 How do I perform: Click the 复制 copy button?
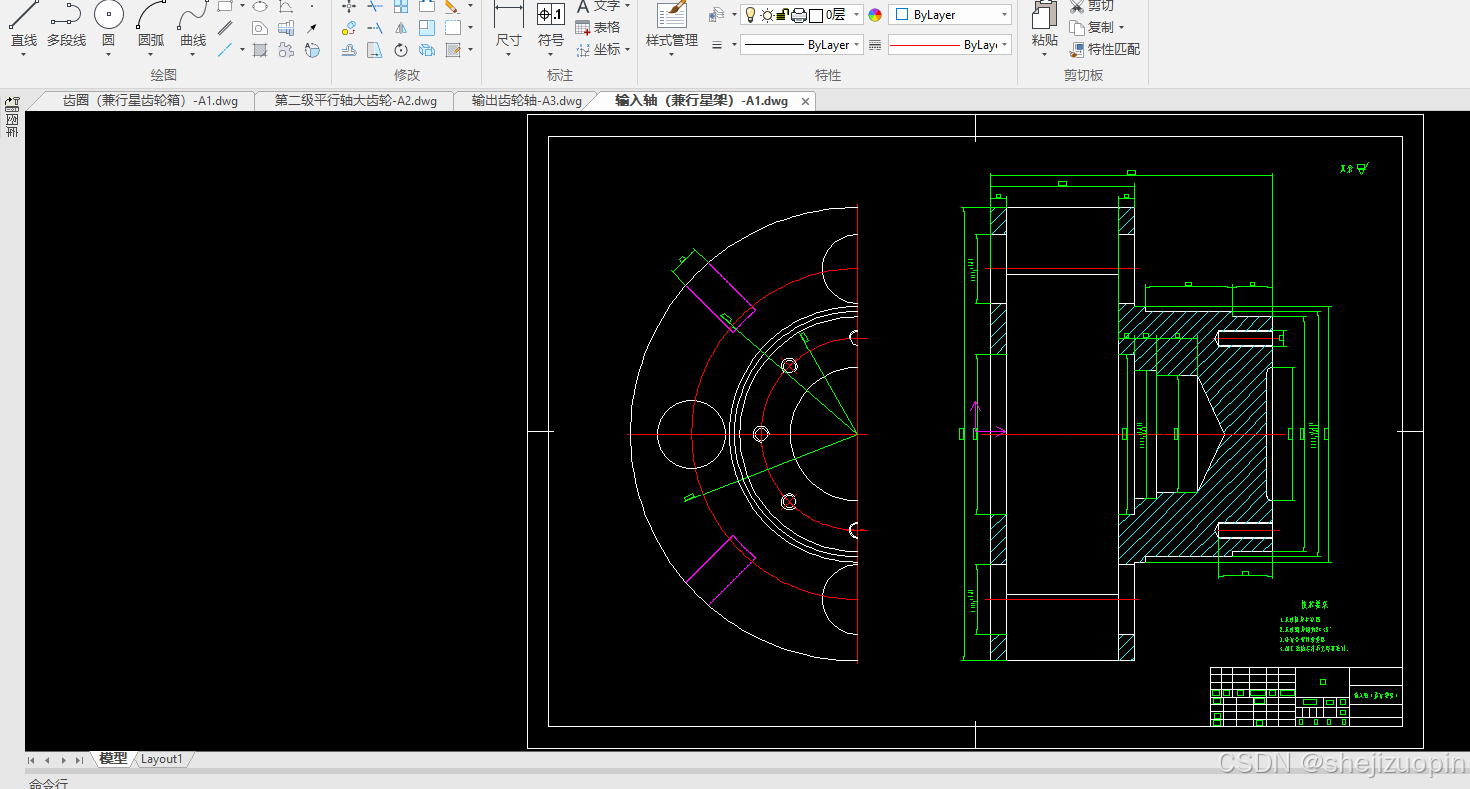click(1092, 28)
